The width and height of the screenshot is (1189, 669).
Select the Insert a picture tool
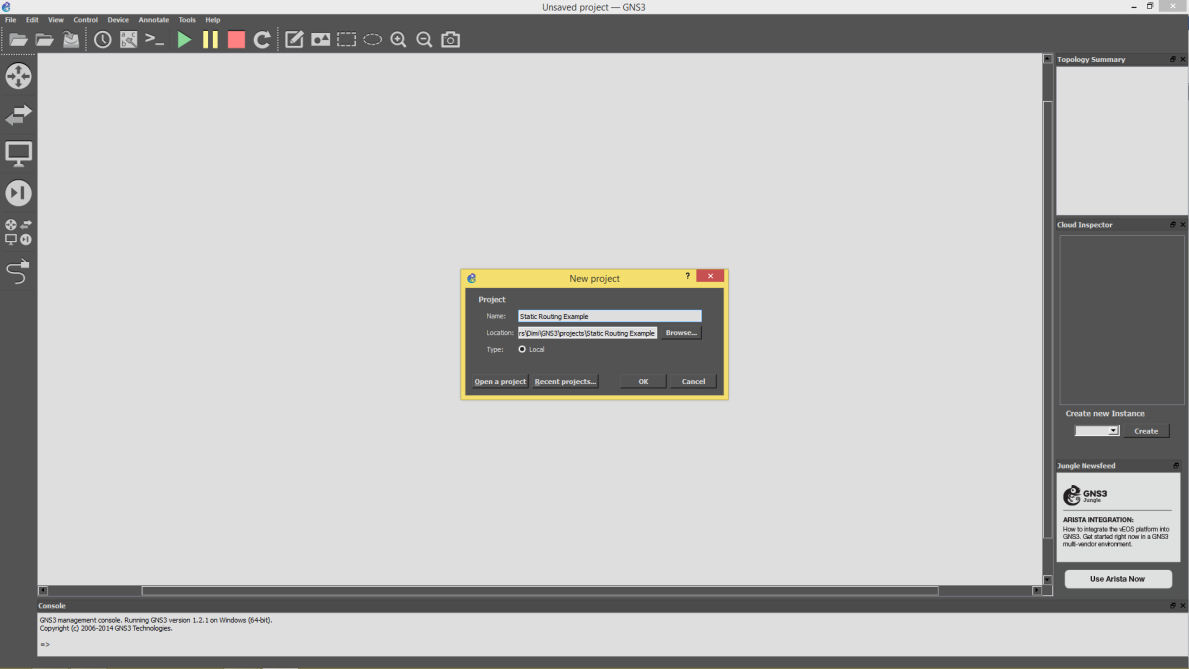tap(320, 39)
